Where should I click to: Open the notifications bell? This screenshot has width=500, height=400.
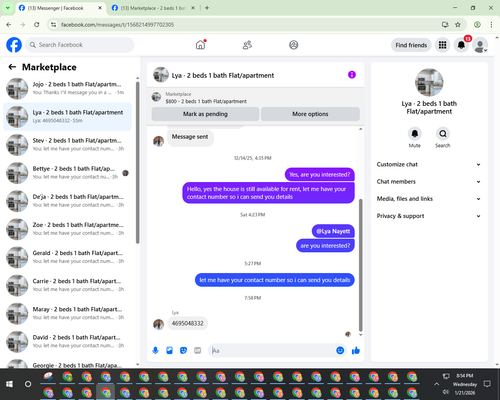(461, 45)
